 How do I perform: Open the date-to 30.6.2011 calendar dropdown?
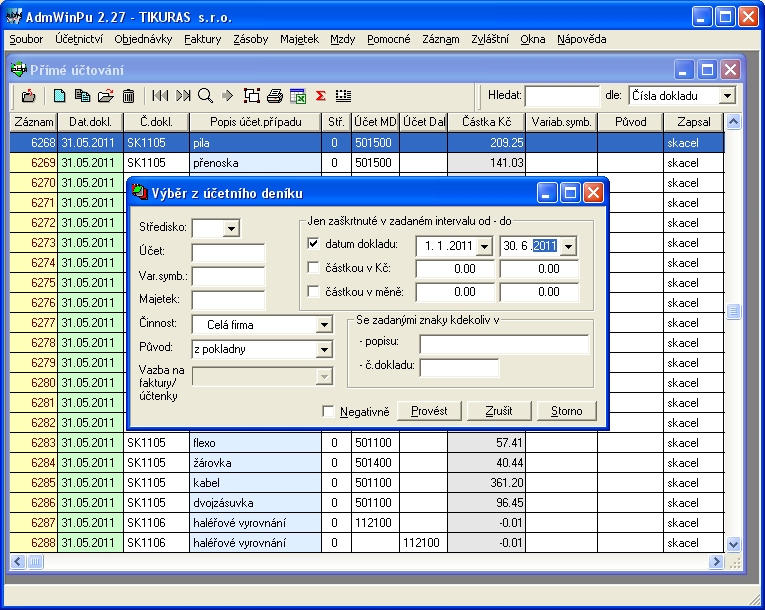click(568, 246)
